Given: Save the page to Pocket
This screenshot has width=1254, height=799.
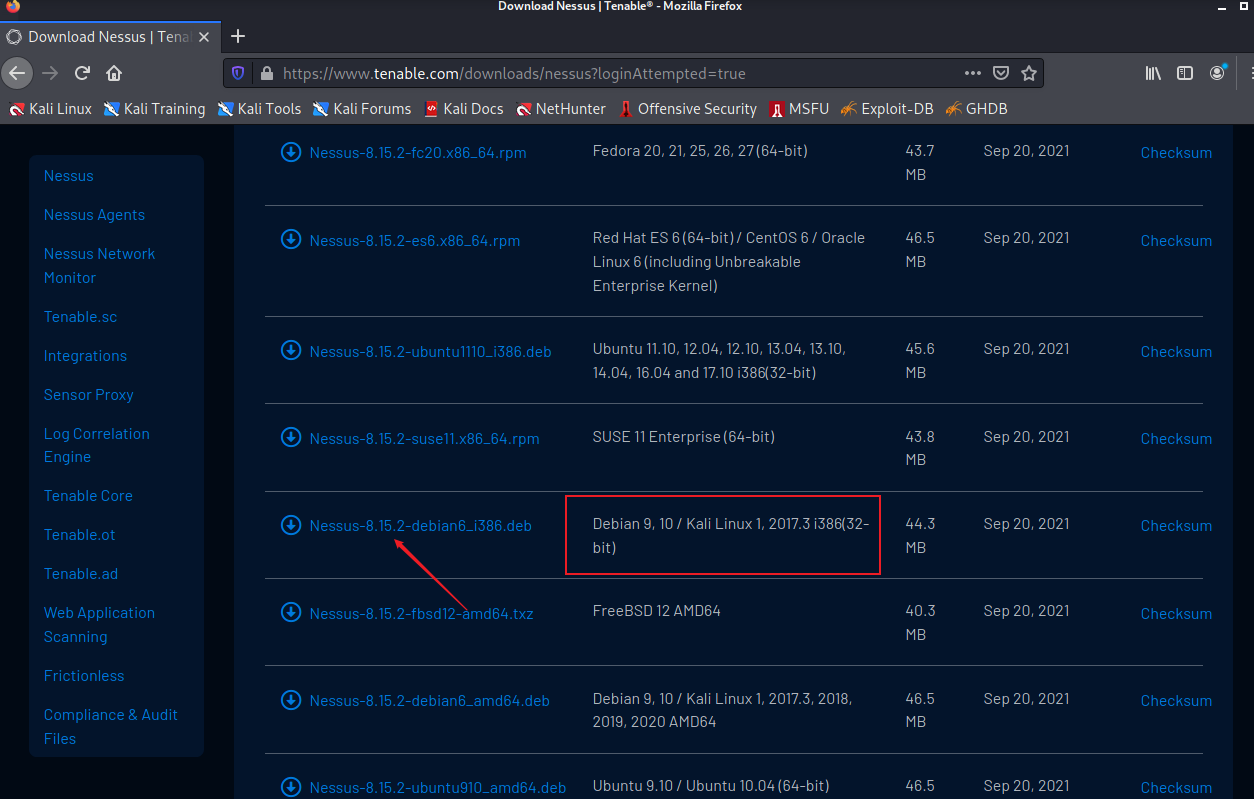Looking at the screenshot, I should click(x=1001, y=73).
